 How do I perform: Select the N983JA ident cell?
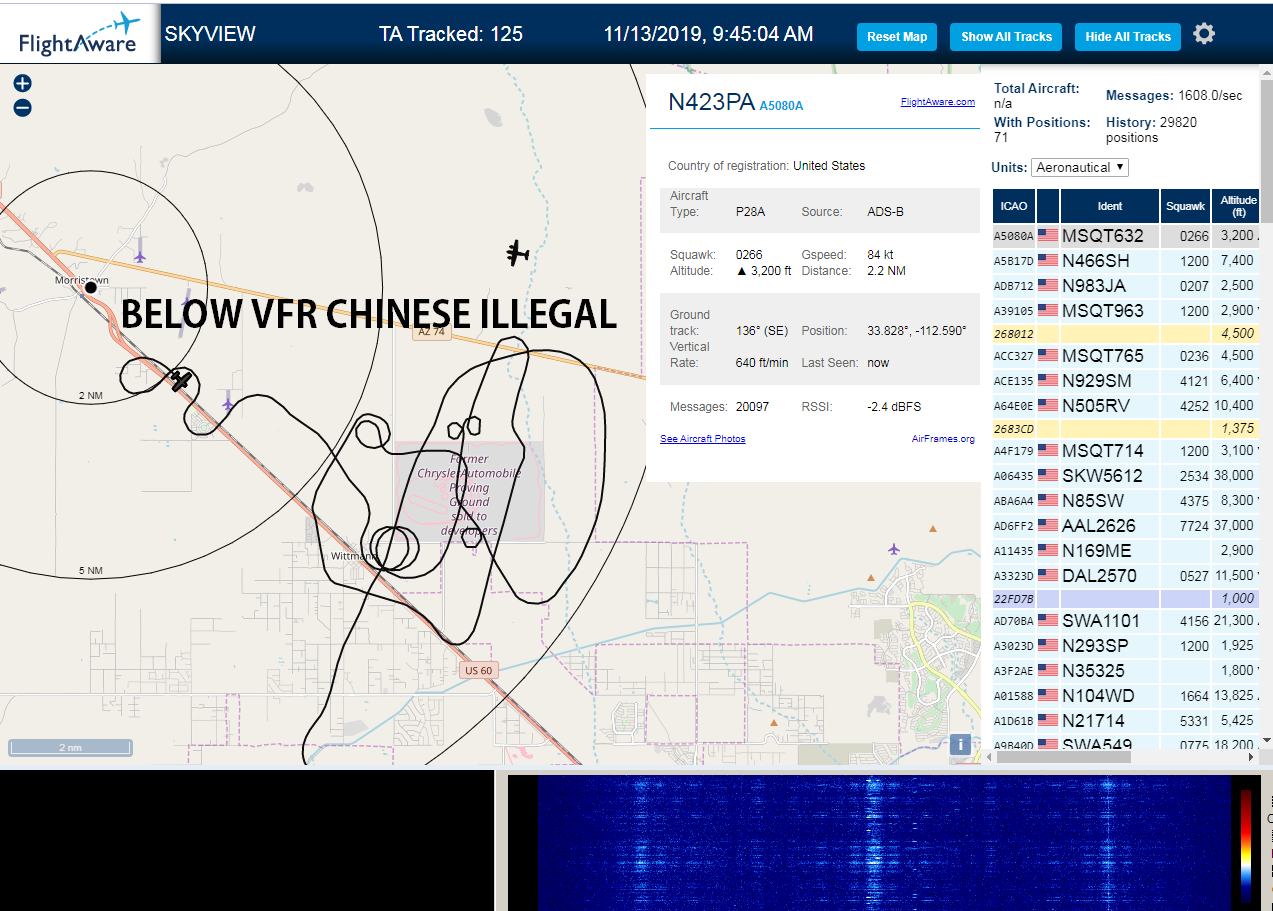[1110, 286]
